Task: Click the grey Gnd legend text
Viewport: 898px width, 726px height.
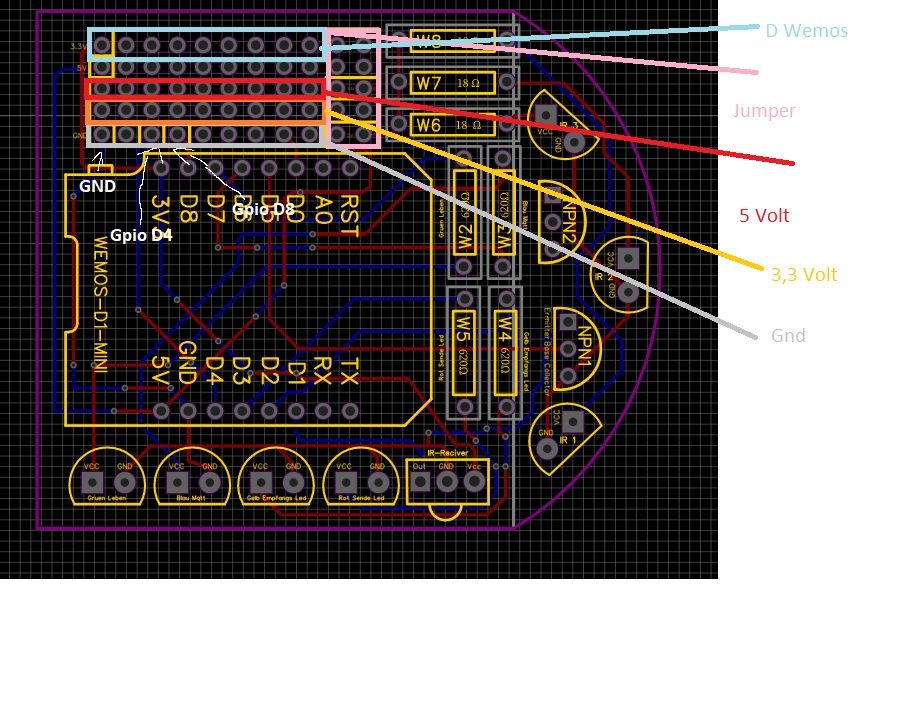Action: click(x=788, y=335)
